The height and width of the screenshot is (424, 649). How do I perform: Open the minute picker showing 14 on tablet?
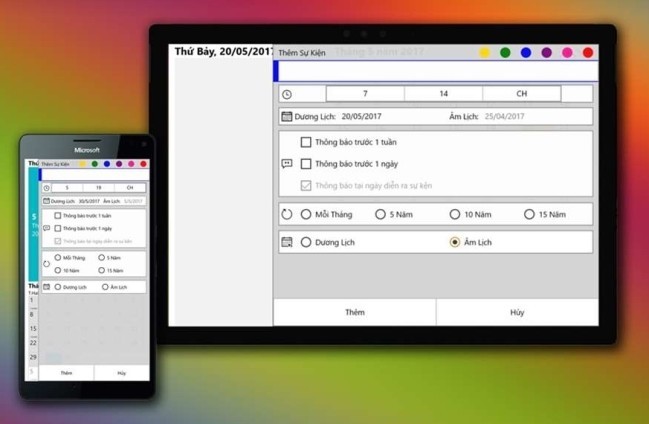coord(443,94)
